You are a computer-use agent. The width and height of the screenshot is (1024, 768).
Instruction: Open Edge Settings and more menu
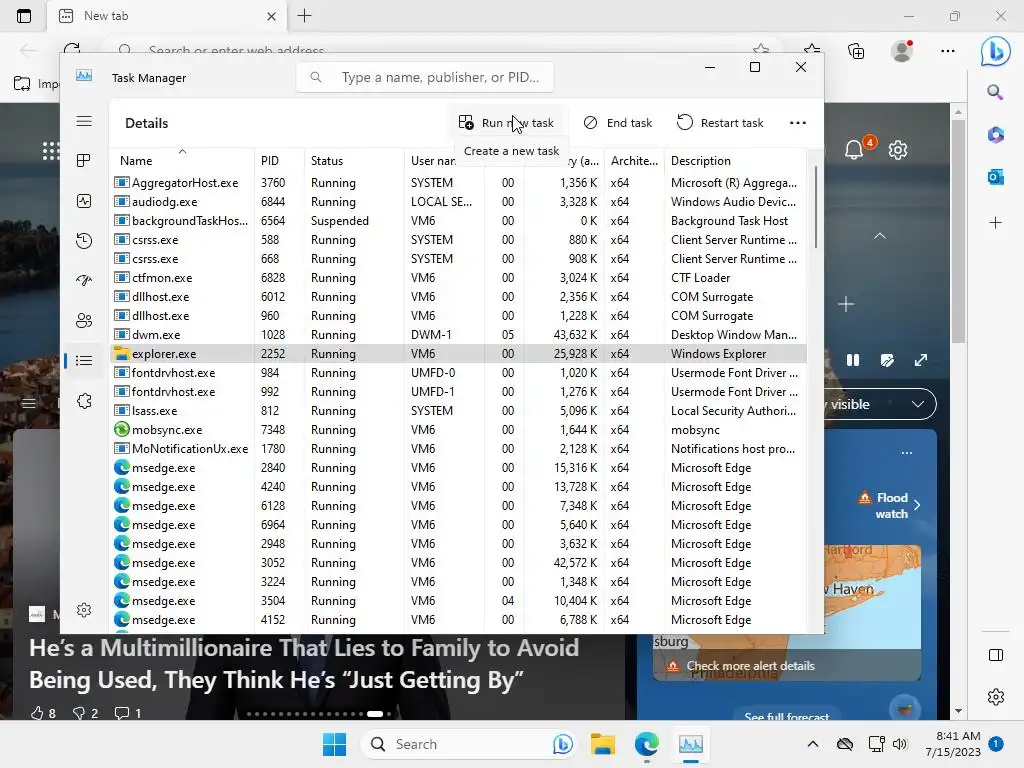[x=948, y=50]
